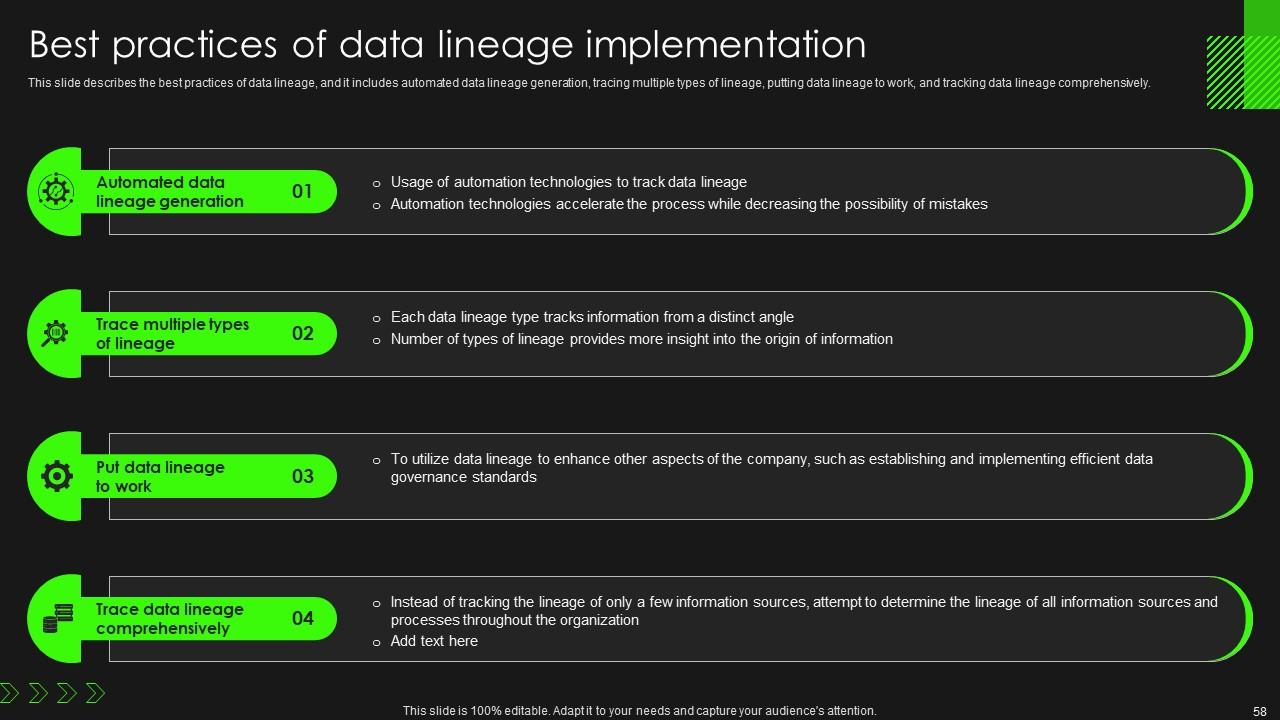Click the database stack icon in row four

(57, 619)
